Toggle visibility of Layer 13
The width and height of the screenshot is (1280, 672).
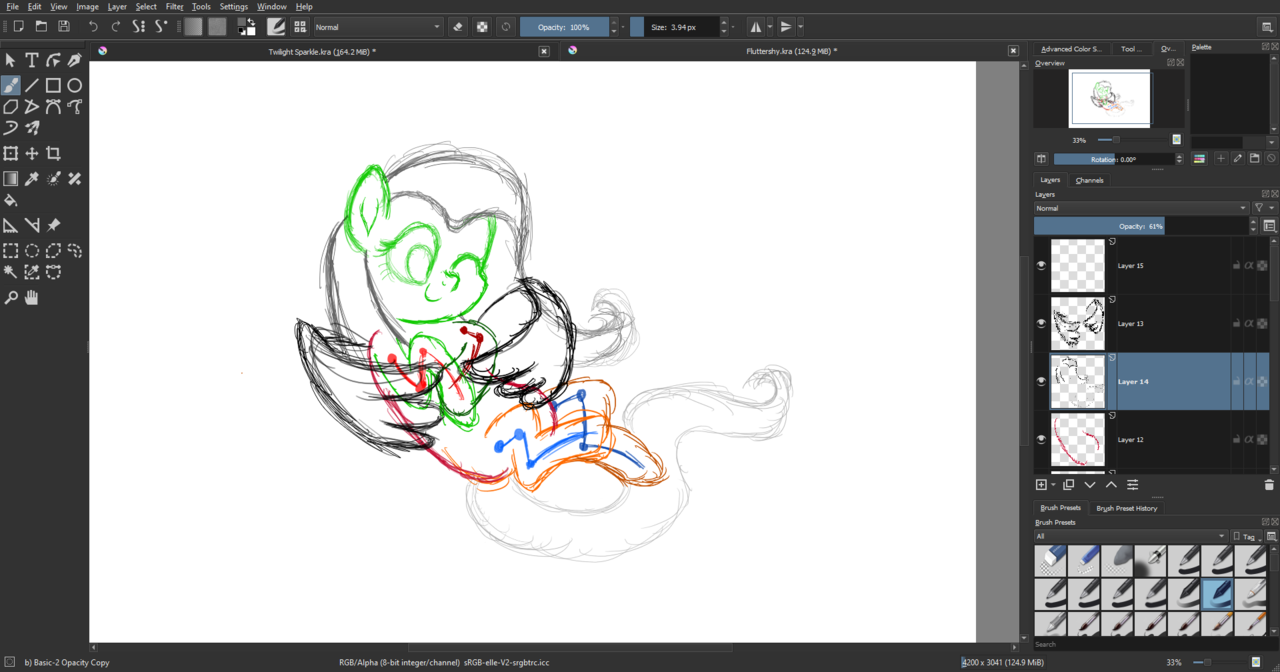click(1041, 324)
